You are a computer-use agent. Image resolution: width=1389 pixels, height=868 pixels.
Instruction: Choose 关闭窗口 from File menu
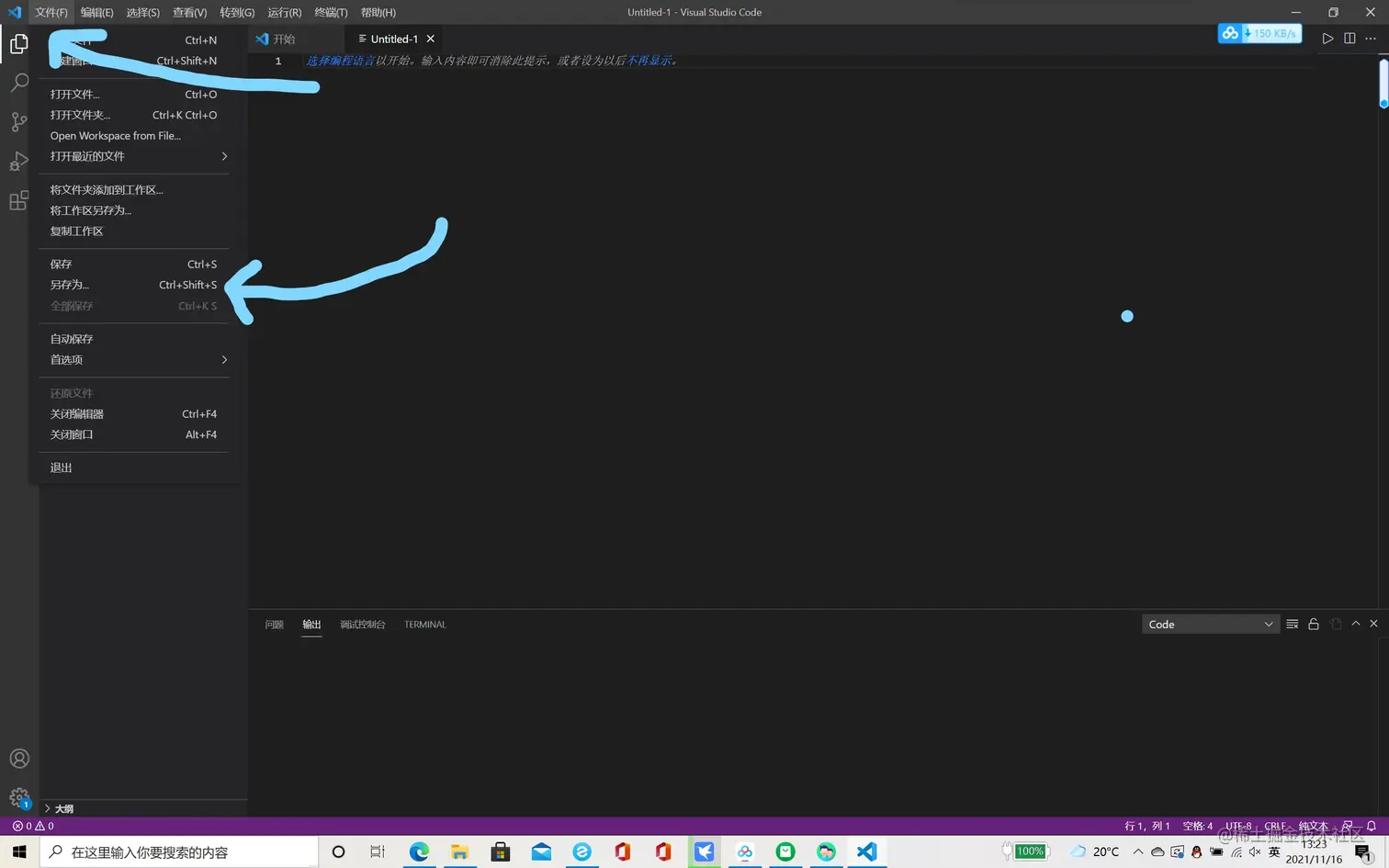coord(134,434)
